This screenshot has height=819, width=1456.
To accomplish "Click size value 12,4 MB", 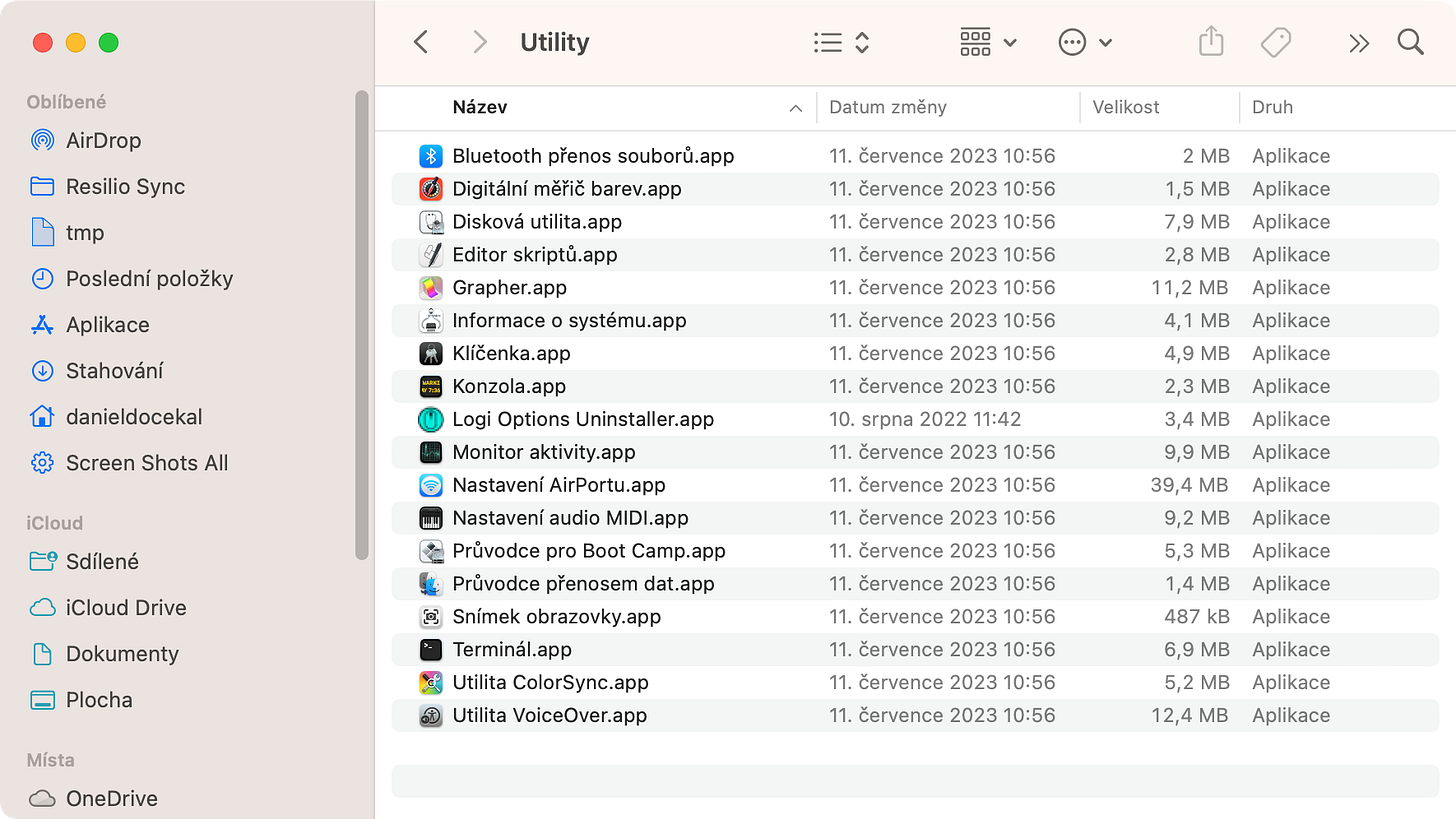I will coord(1189,716).
